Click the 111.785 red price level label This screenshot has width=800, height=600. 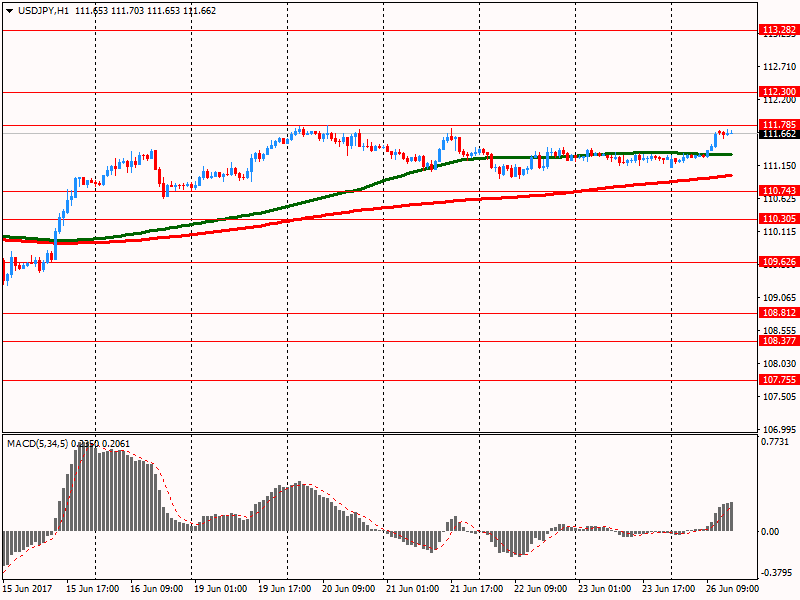779,124
